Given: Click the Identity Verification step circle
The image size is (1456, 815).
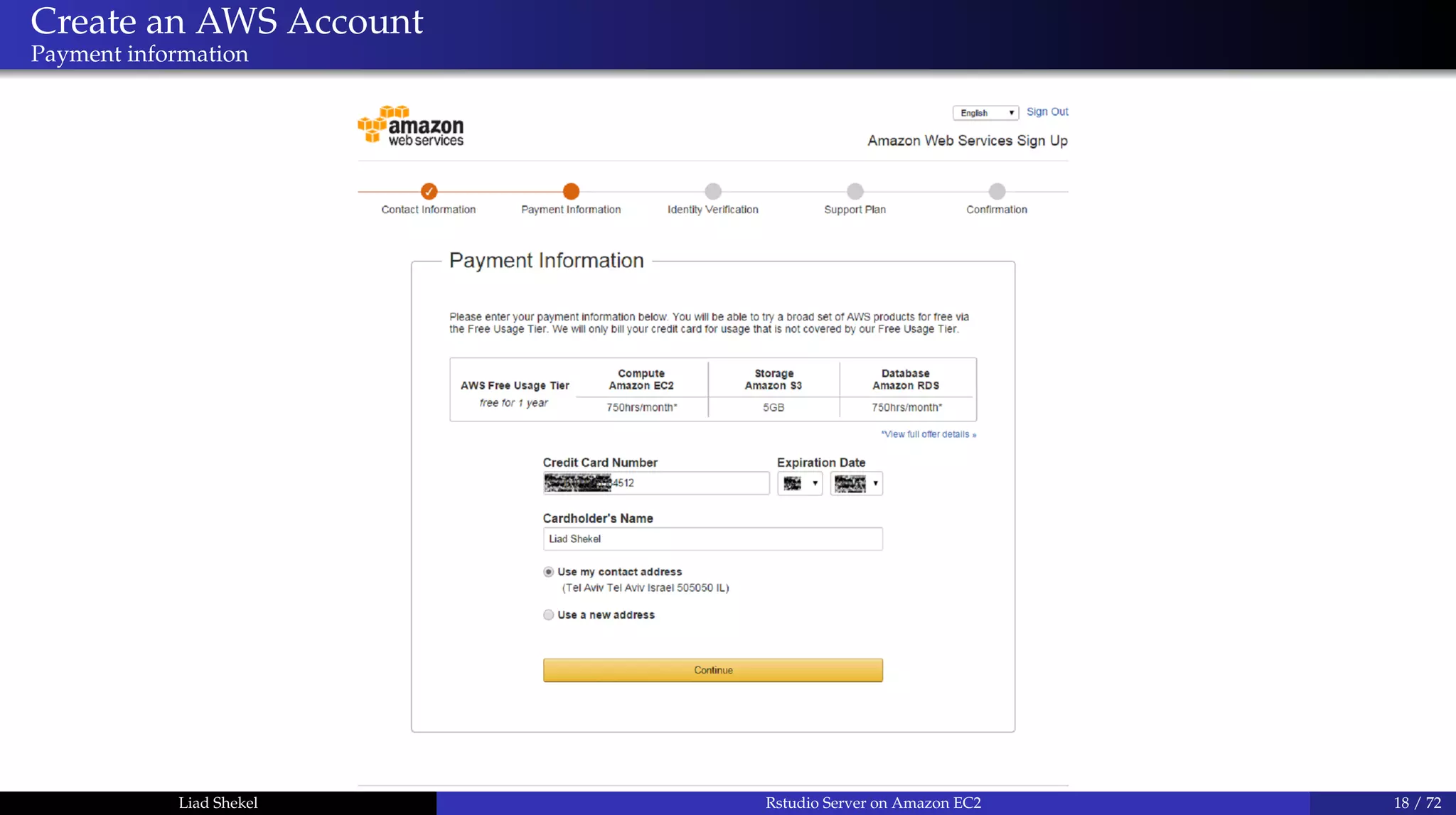Looking at the screenshot, I should pyautogui.click(x=713, y=191).
